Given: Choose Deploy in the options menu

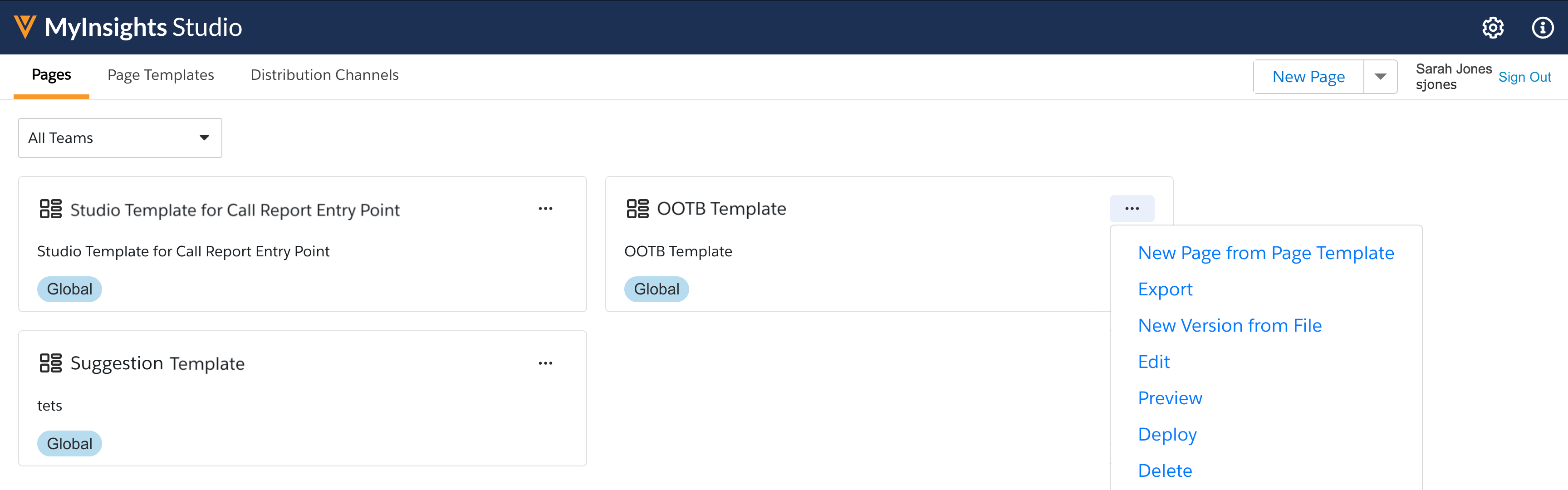Looking at the screenshot, I should 1167,435.
